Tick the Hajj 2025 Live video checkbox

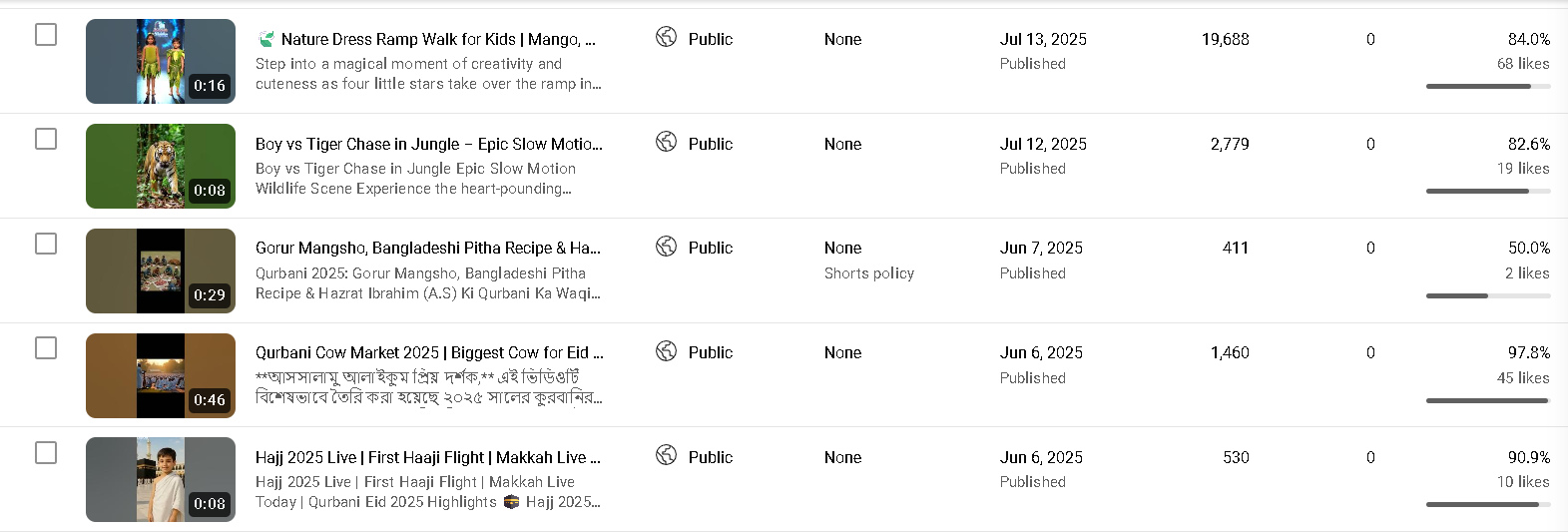tap(46, 452)
